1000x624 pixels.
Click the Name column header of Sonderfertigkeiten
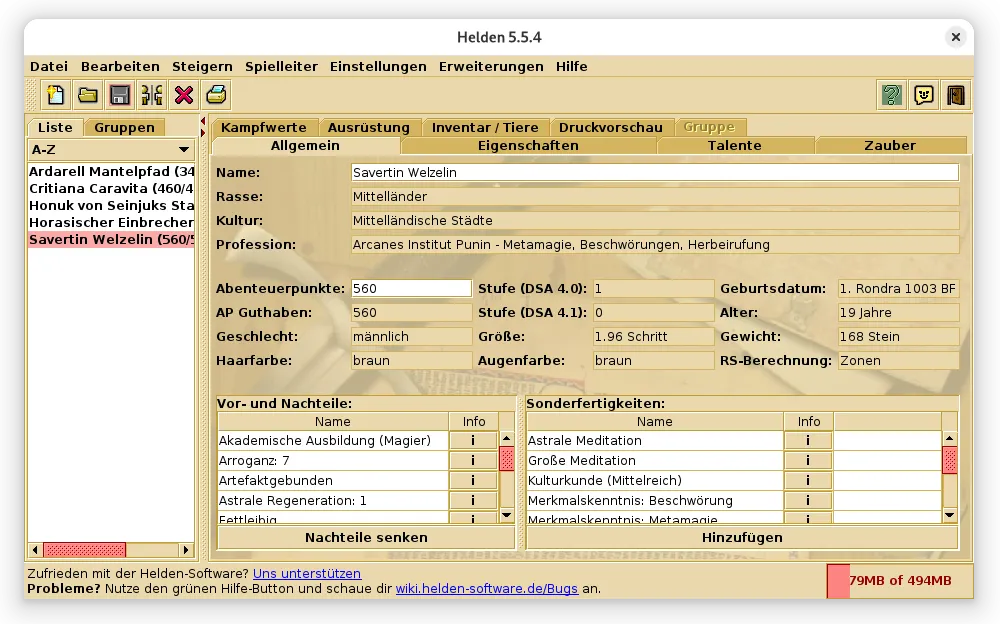coord(655,422)
